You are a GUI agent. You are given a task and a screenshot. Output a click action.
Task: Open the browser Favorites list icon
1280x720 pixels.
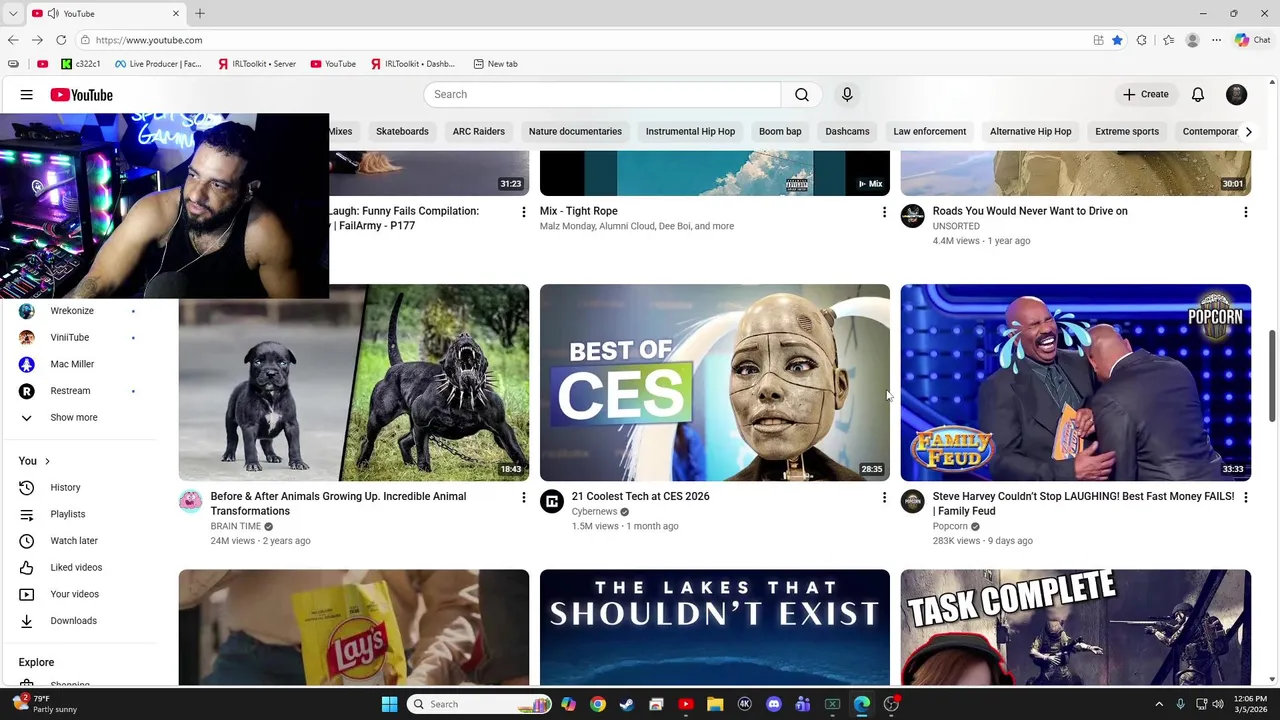click(1168, 40)
